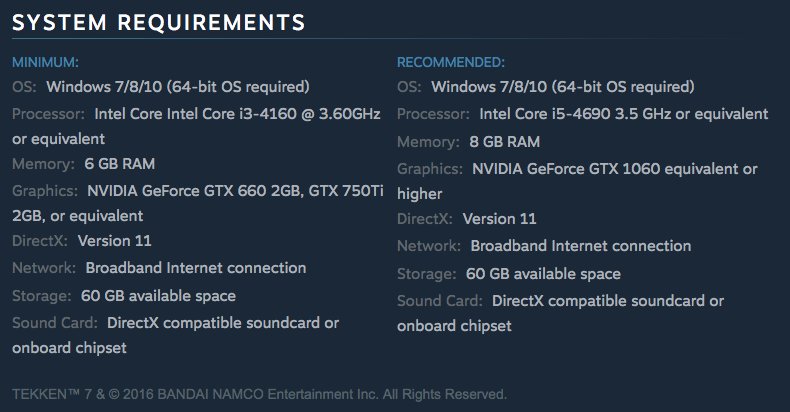
Task: Click the minimum Sound Card label
Action: (55, 323)
